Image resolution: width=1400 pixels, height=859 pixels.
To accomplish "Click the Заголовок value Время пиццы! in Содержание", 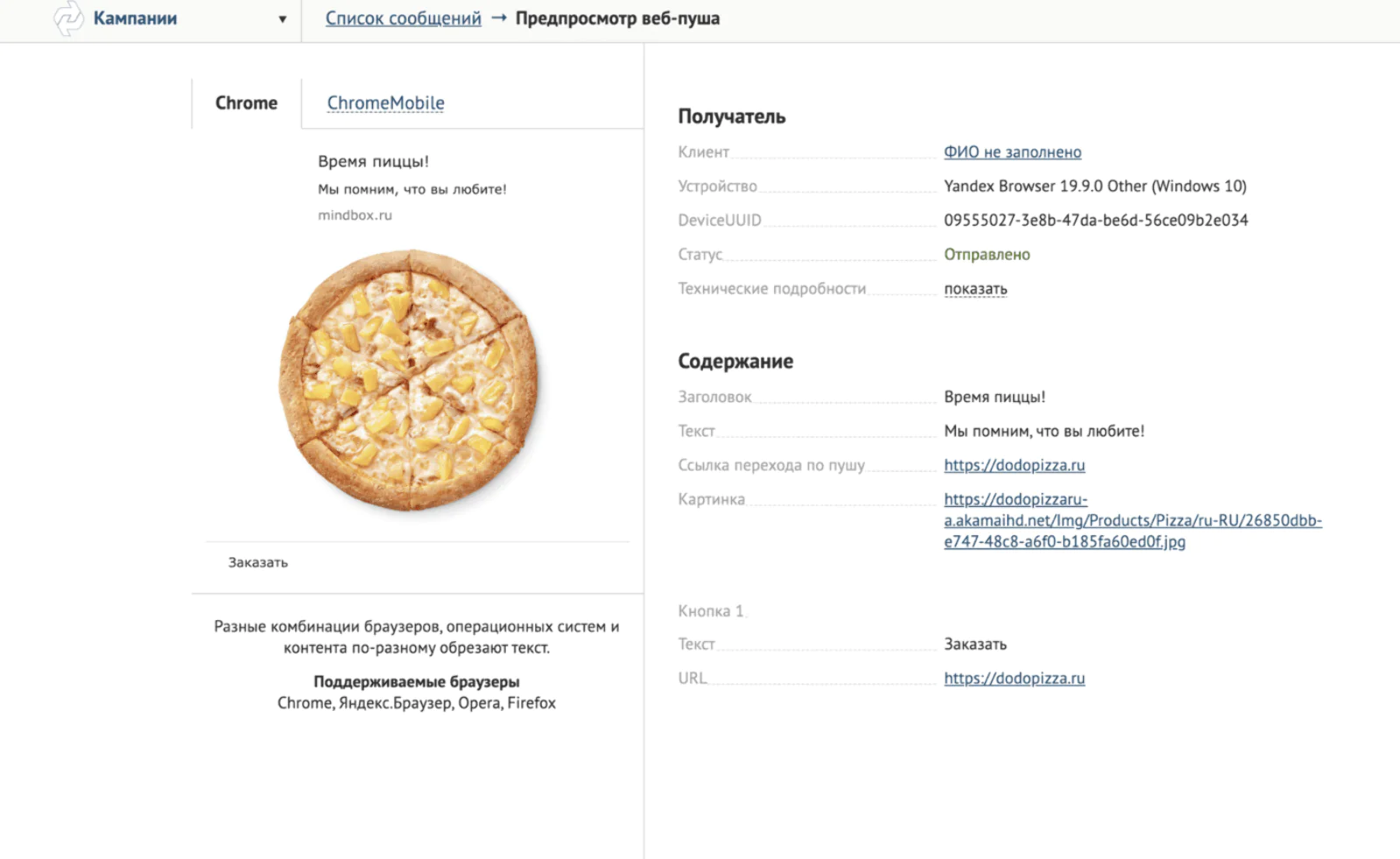I will pos(995,397).
